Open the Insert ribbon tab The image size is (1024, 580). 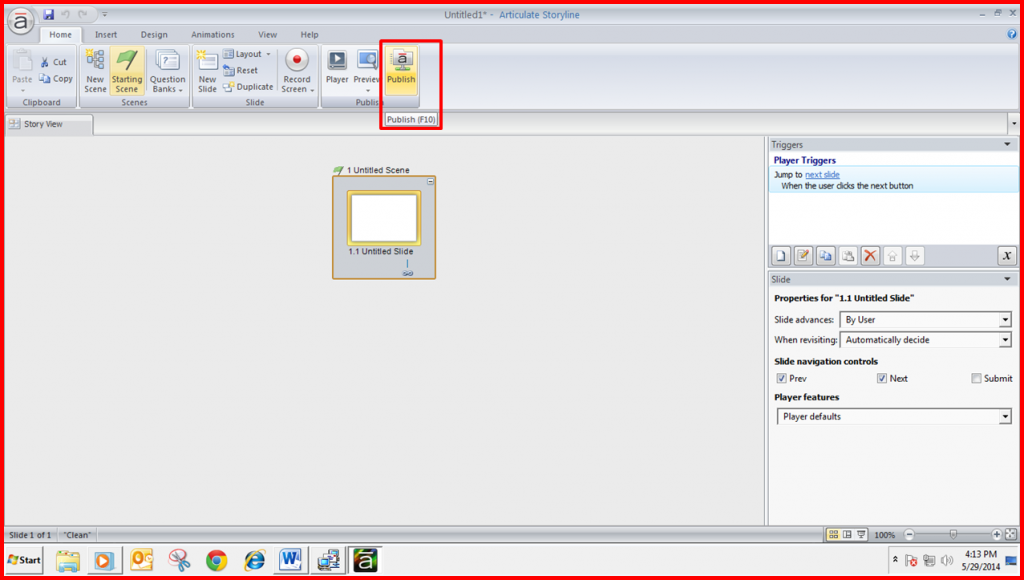106,35
